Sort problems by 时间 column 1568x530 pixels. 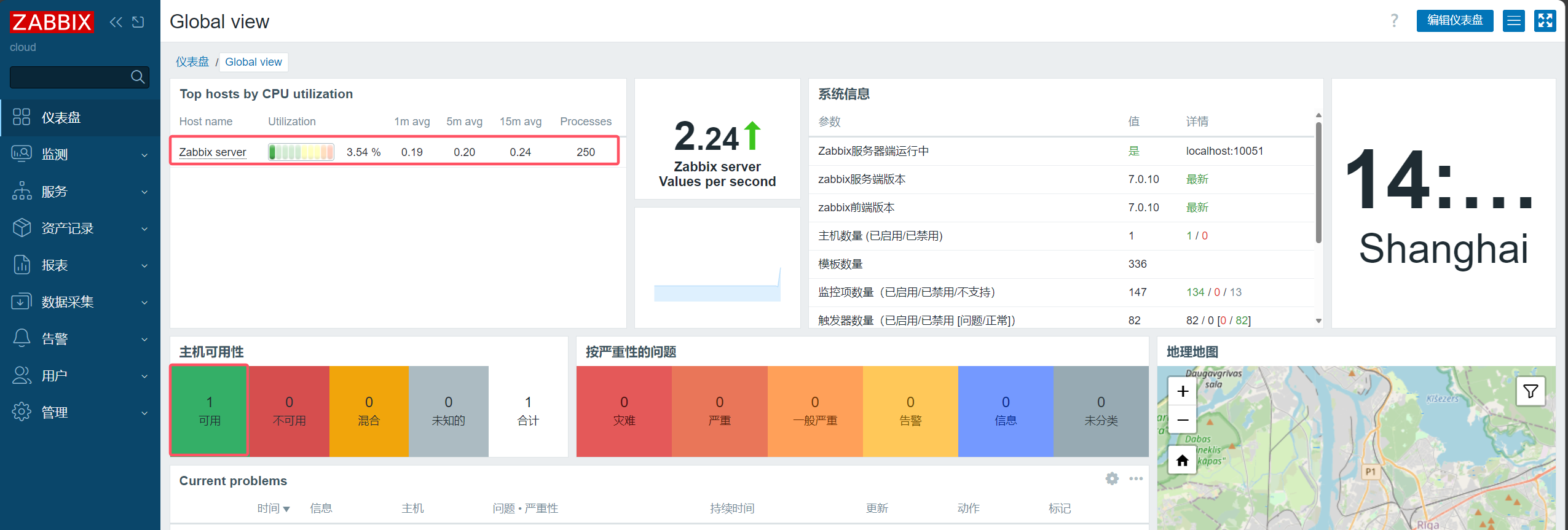(274, 509)
